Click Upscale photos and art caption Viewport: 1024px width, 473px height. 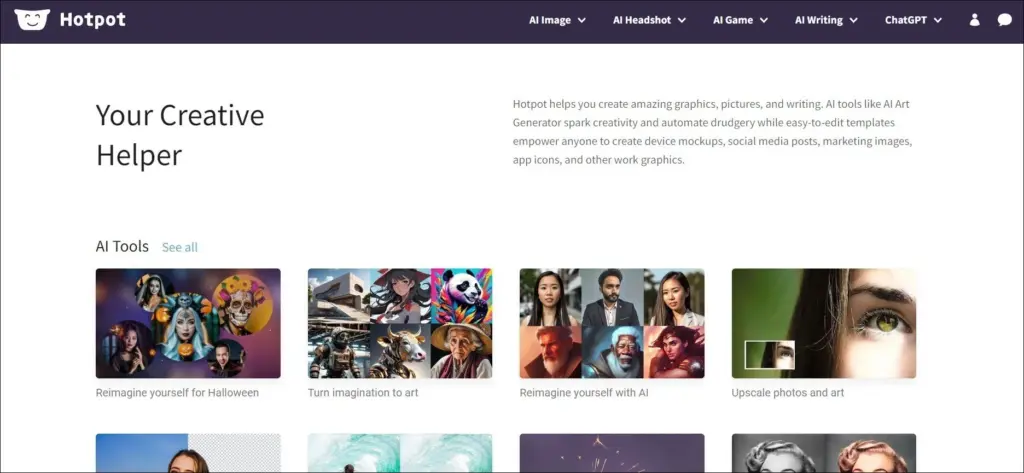pos(788,393)
